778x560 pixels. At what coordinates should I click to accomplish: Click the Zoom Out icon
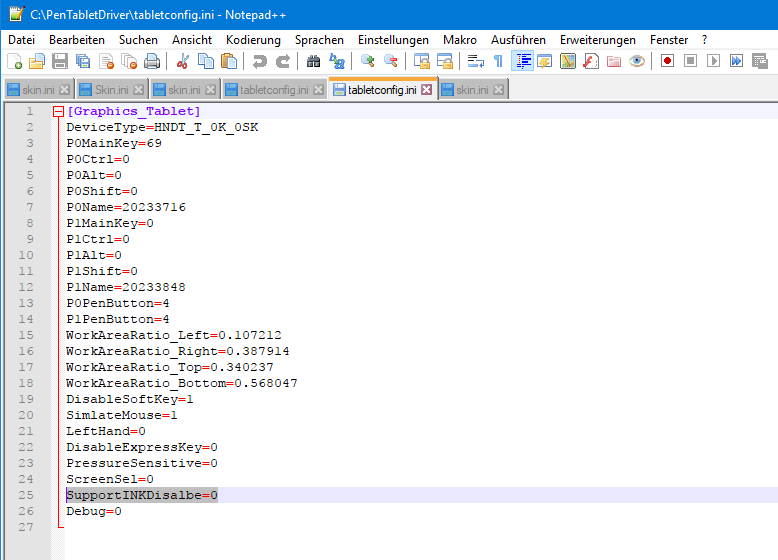[390, 62]
